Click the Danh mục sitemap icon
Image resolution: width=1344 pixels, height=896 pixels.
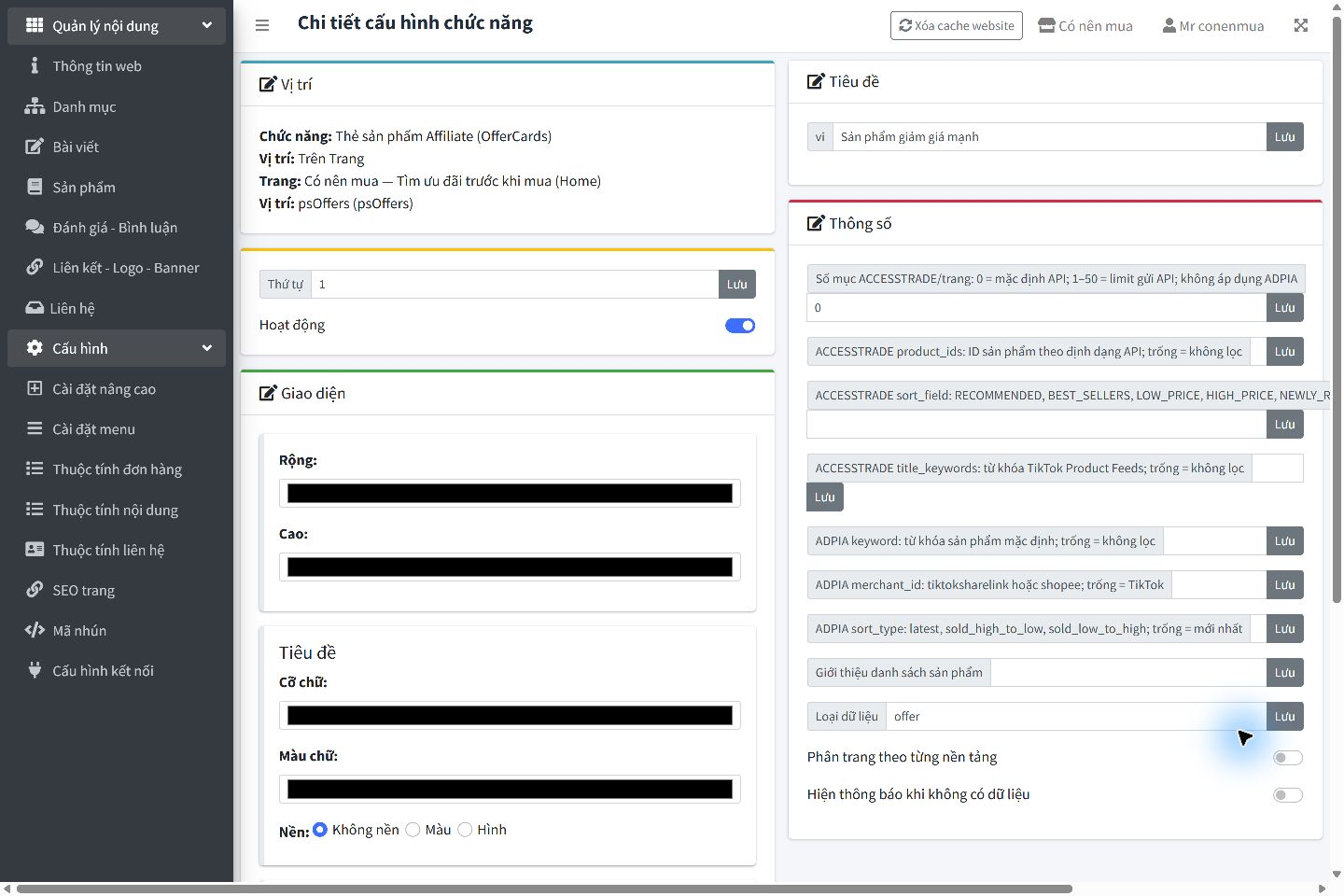(35, 106)
